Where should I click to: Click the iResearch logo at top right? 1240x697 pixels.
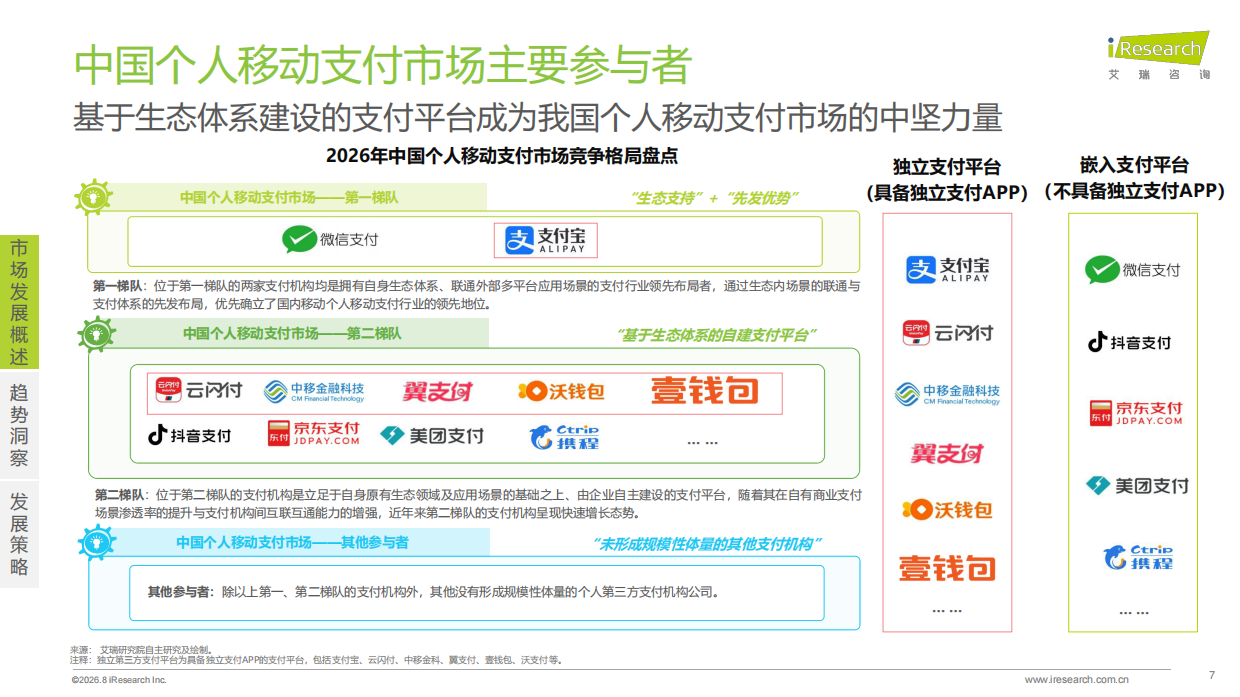pos(1158,56)
